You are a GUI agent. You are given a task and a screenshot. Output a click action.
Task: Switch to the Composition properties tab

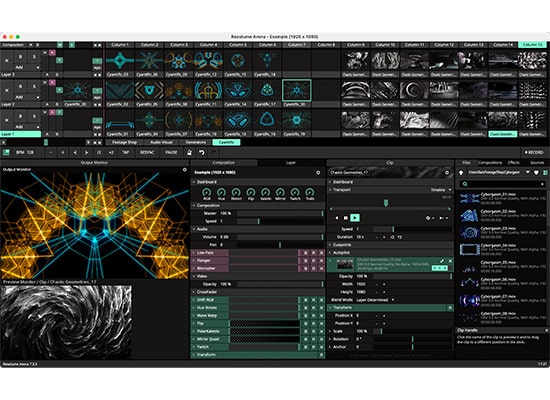[223, 163]
